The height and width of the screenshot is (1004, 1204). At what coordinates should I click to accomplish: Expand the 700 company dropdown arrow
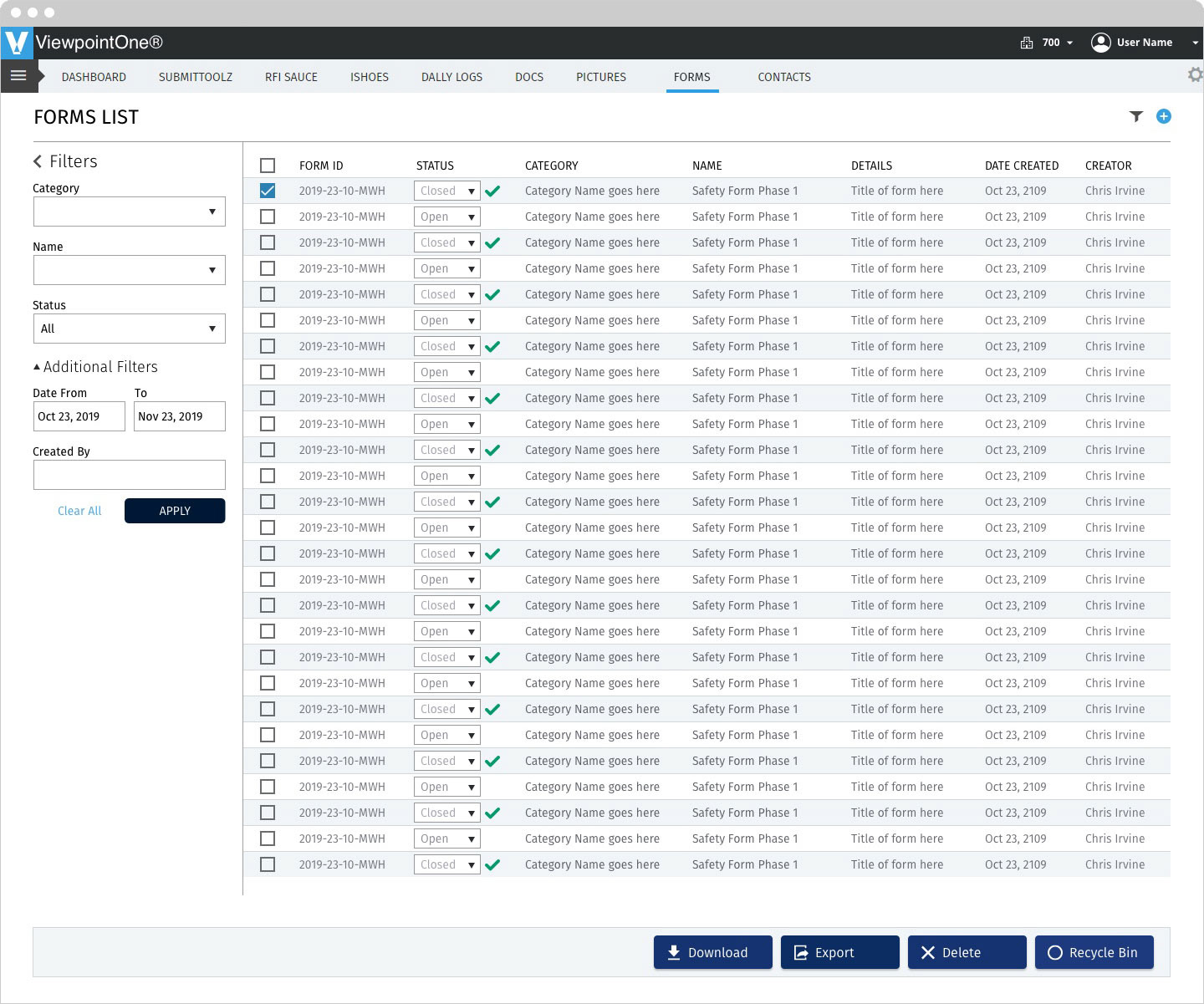[1069, 43]
